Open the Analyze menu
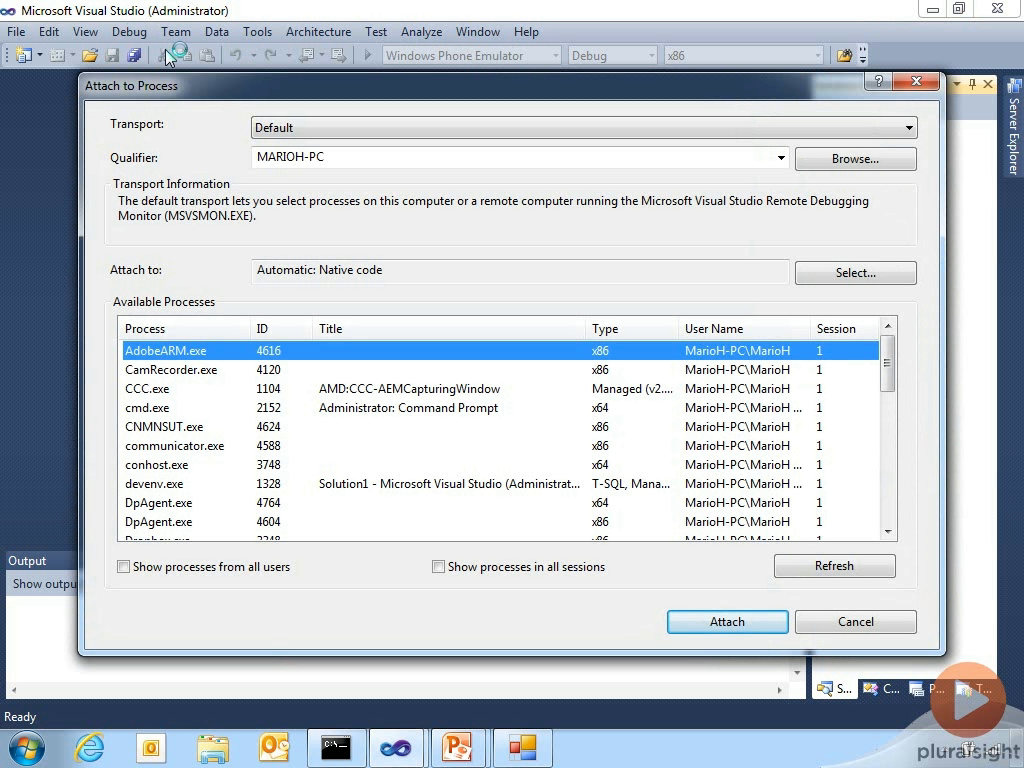This screenshot has width=1024, height=768. click(421, 31)
